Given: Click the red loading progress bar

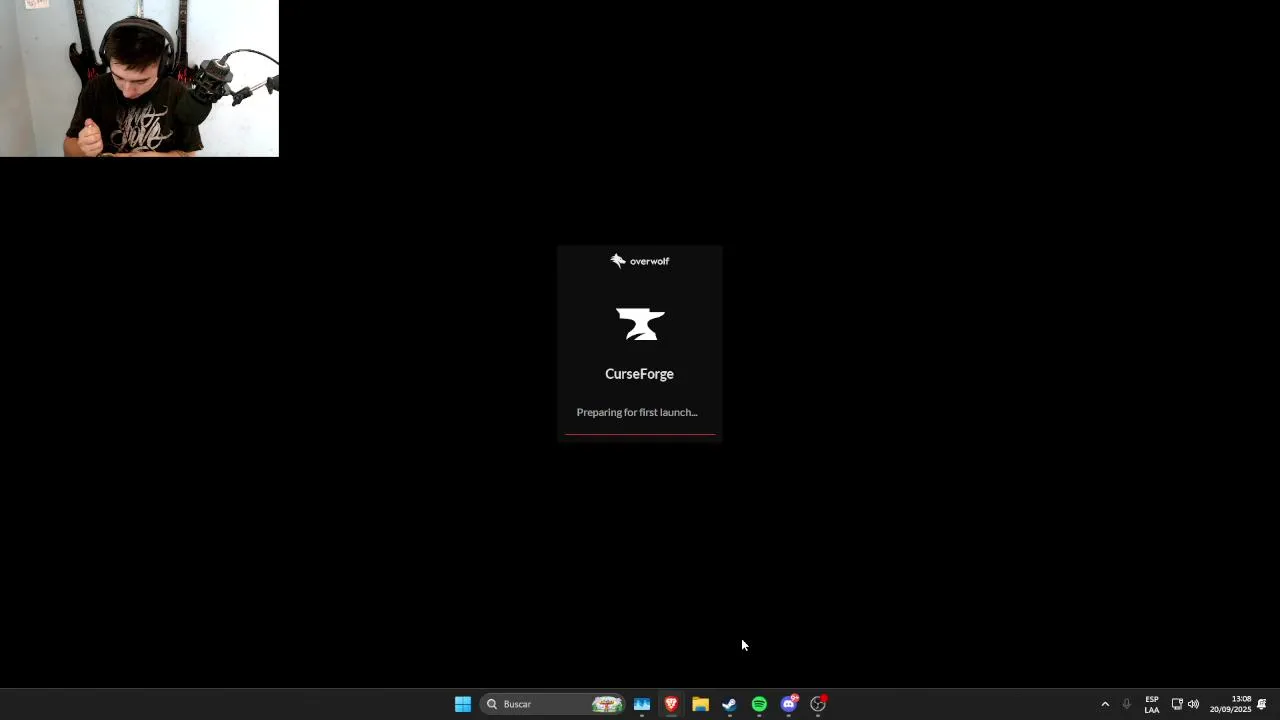Looking at the screenshot, I should [x=640, y=434].
